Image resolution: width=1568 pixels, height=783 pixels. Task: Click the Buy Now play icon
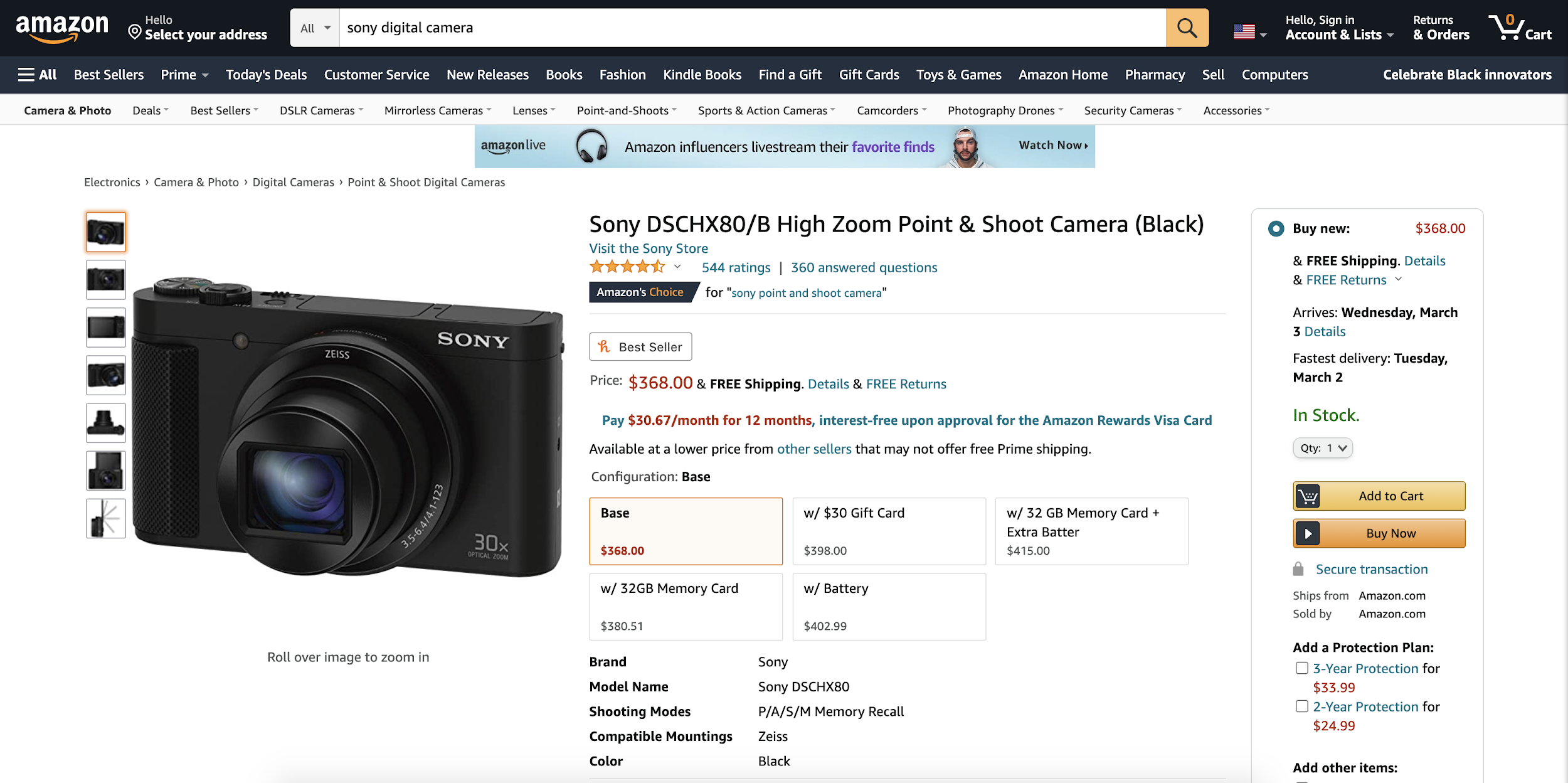(x=1308, y=534)
